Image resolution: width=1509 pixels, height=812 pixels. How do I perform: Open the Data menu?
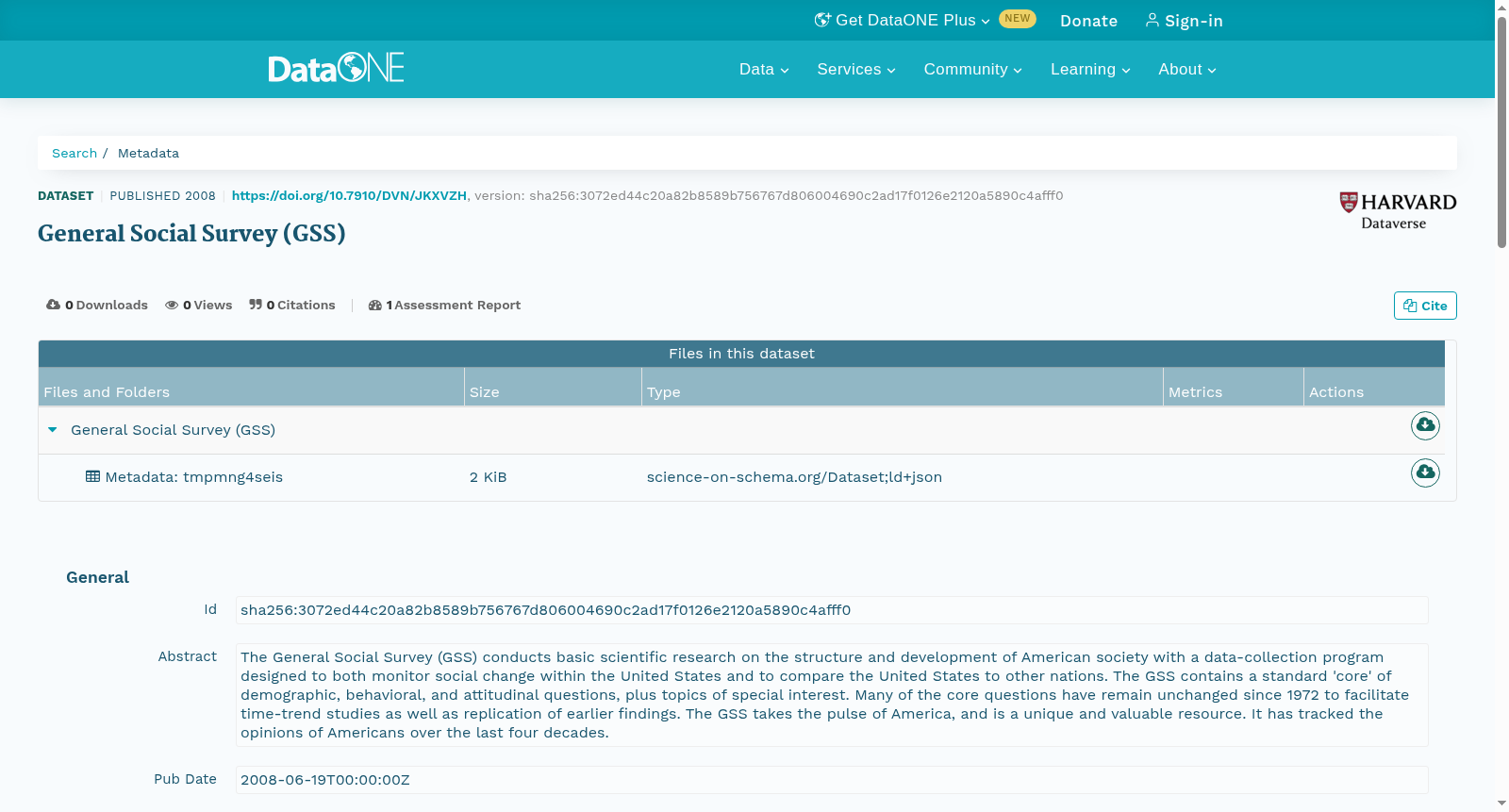tap(764, 69)
